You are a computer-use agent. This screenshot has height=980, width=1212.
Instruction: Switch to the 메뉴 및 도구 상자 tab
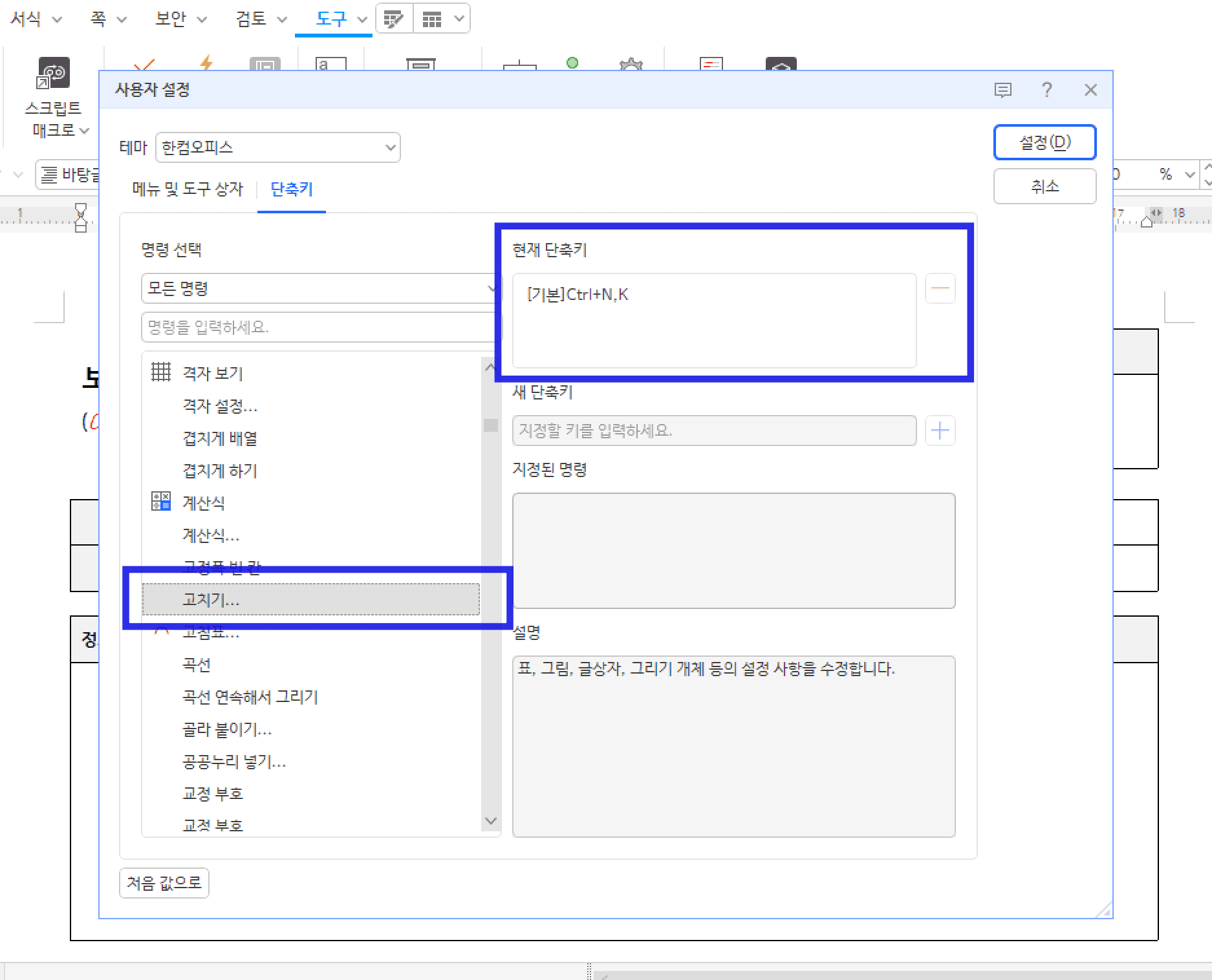(x=186, y=189)
